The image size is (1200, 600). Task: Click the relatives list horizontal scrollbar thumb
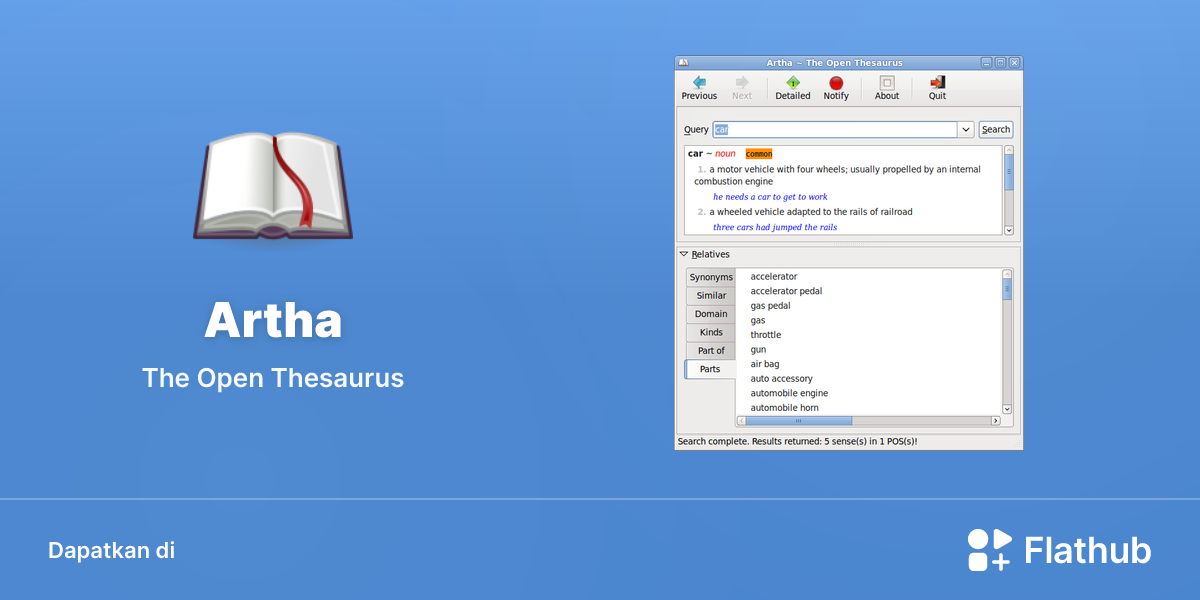(x=799, y=421)
